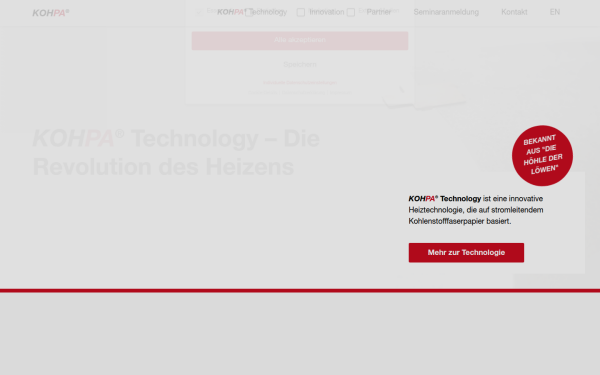This screenshot has width=600, height=375.
Task: Click the headline 'Revolution des Heizens'
Action: click(163, 167)
